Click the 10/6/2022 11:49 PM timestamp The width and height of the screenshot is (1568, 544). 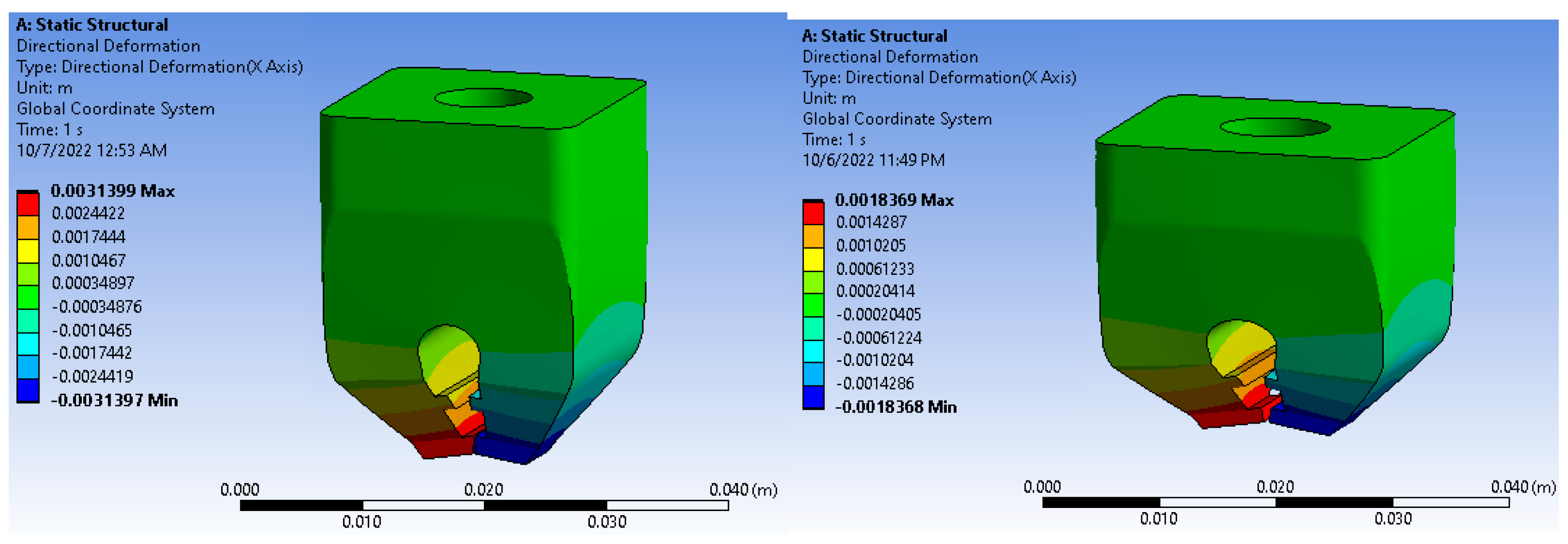tap(873, 160)
